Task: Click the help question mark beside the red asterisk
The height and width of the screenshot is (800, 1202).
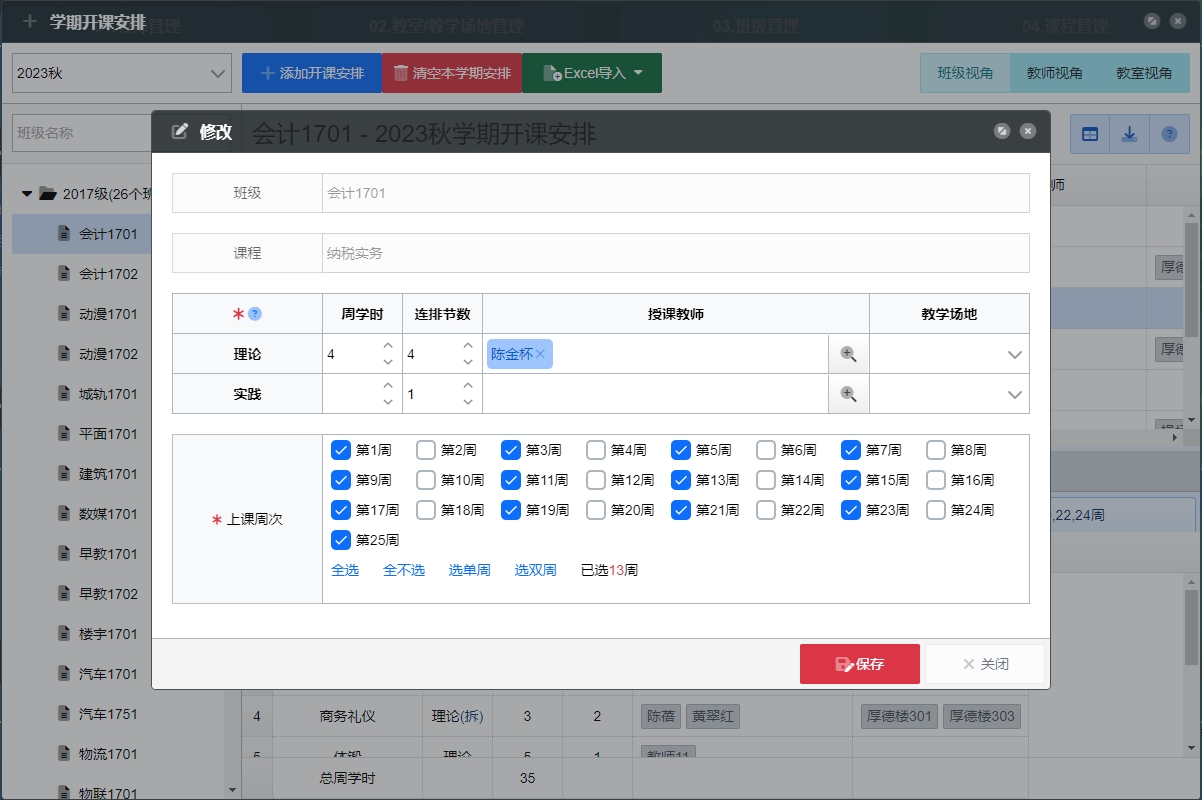Action: tap(255, 314)
